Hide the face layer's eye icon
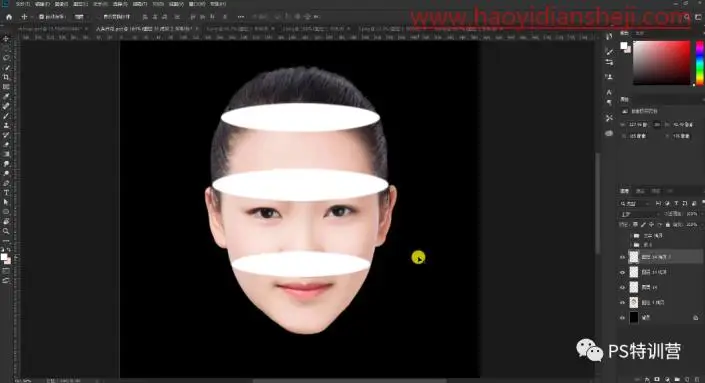 (x=623, y=303)
